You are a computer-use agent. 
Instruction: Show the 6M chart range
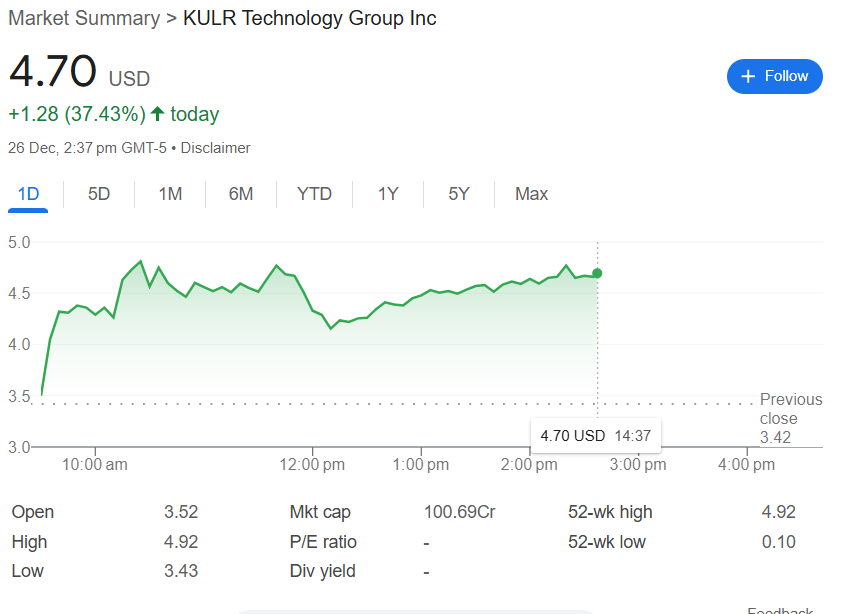241,194
